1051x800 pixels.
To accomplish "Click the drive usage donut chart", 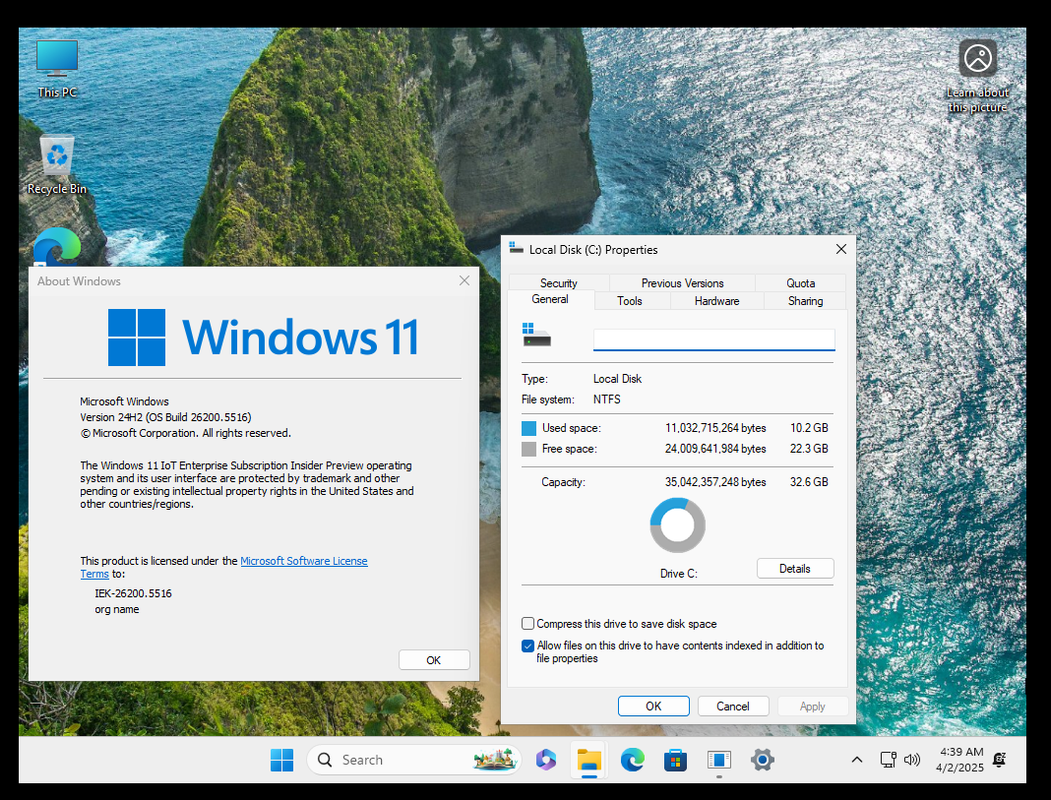I will point(677,525).
